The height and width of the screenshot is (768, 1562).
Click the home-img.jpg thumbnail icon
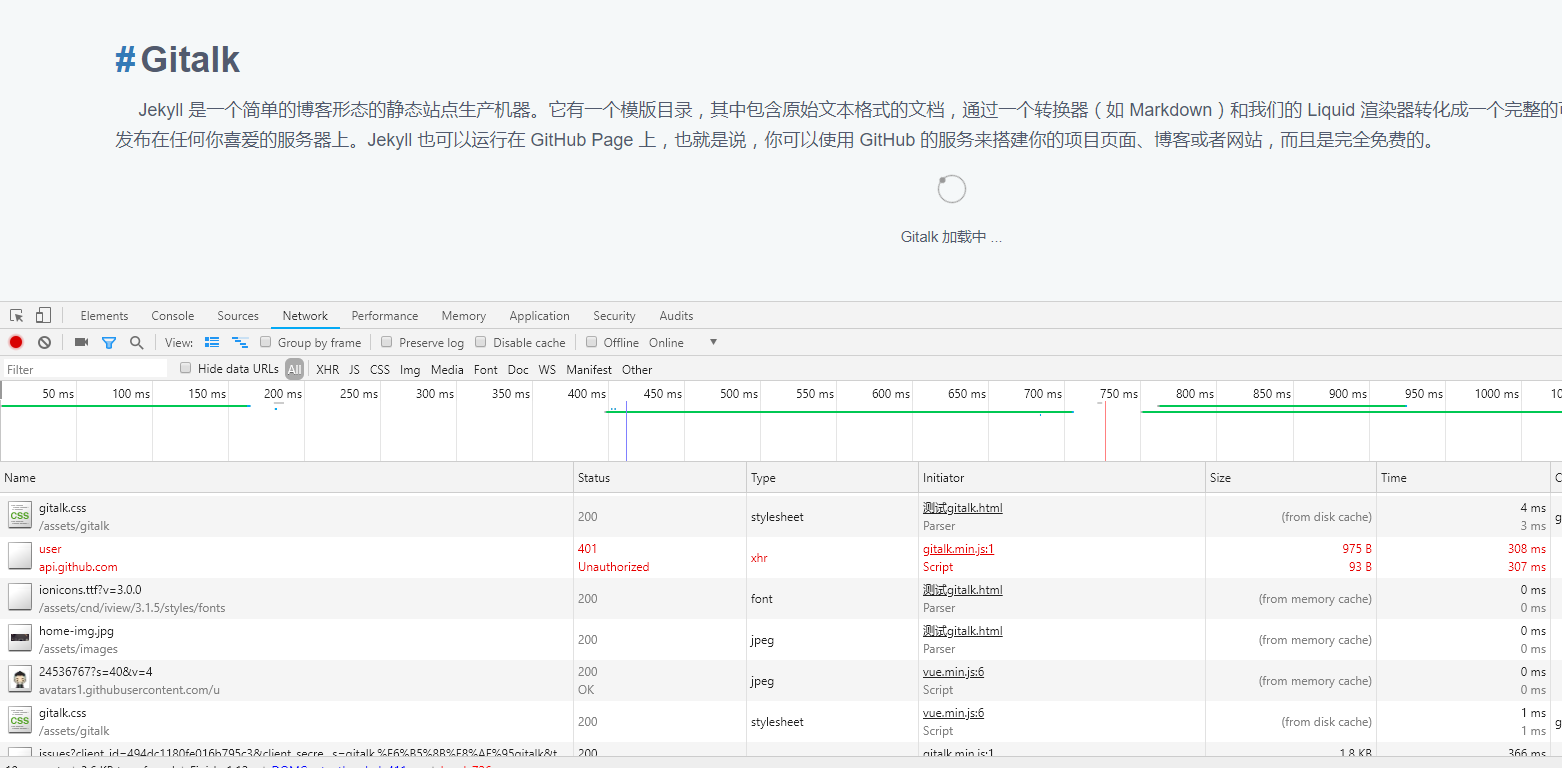20,638
